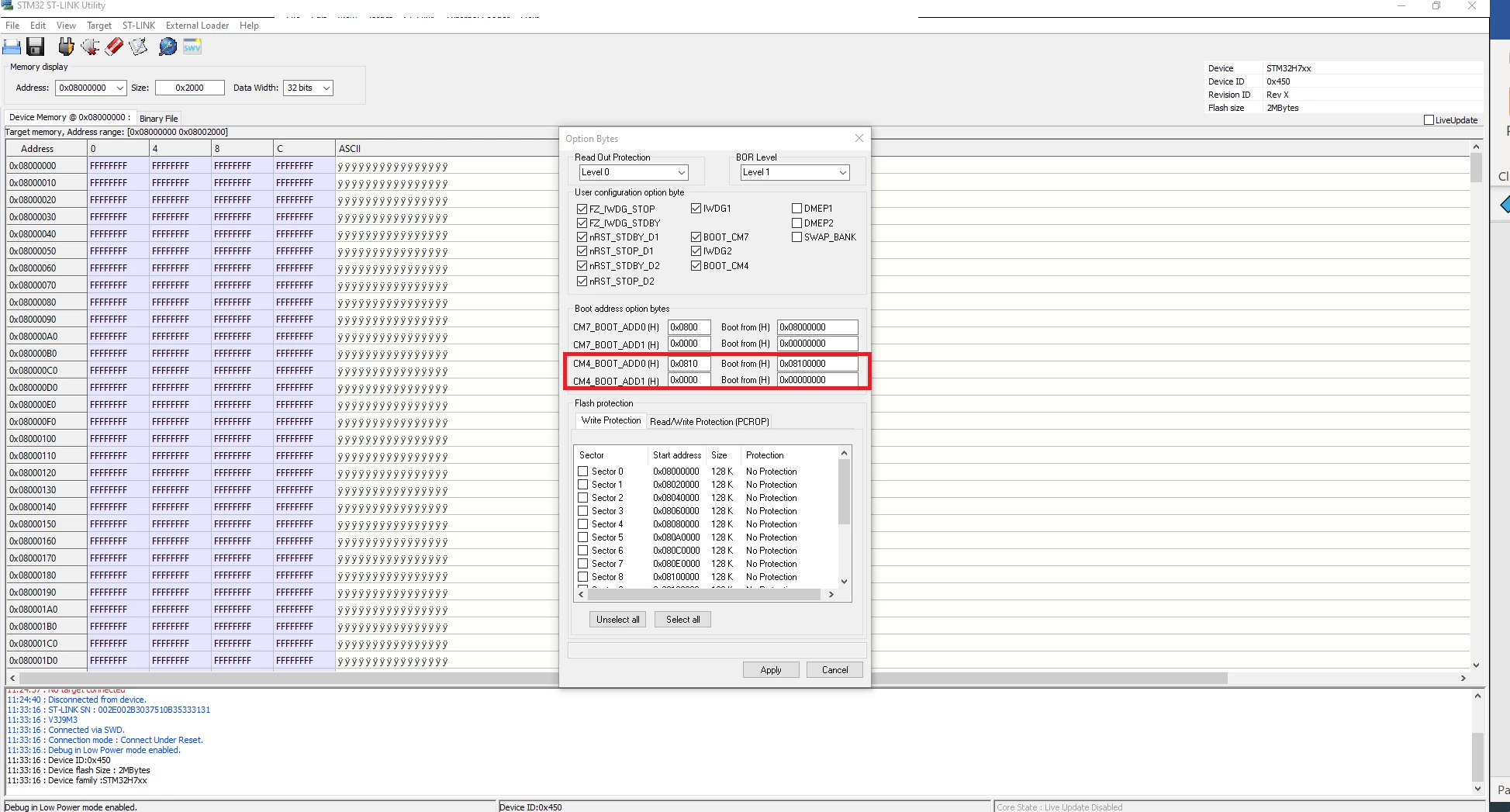The image size is (1510, 812).
Task: Click the Save file floppy icon
Action: coord(36,47)
